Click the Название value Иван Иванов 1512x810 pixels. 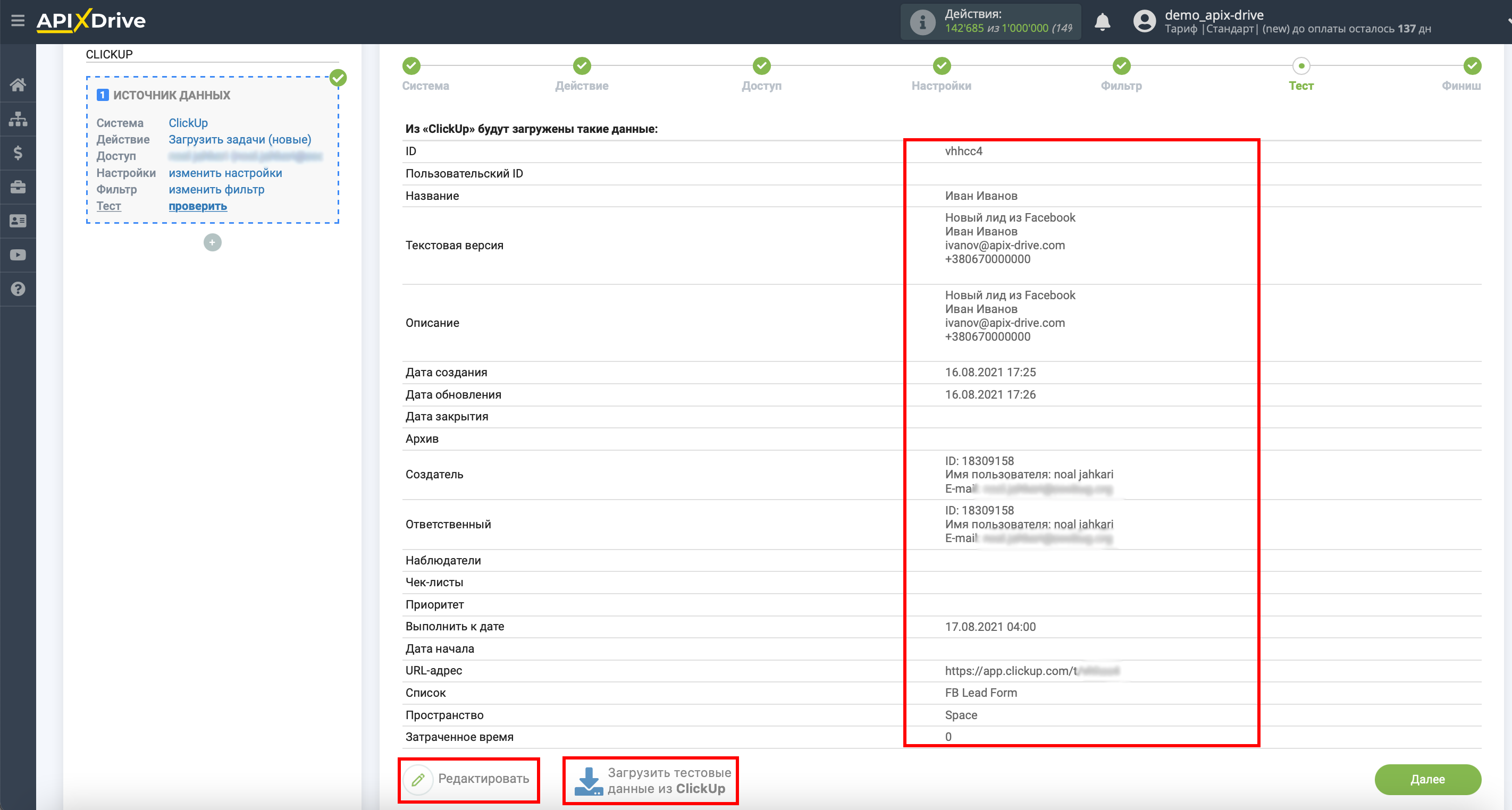tap(981, 196)
